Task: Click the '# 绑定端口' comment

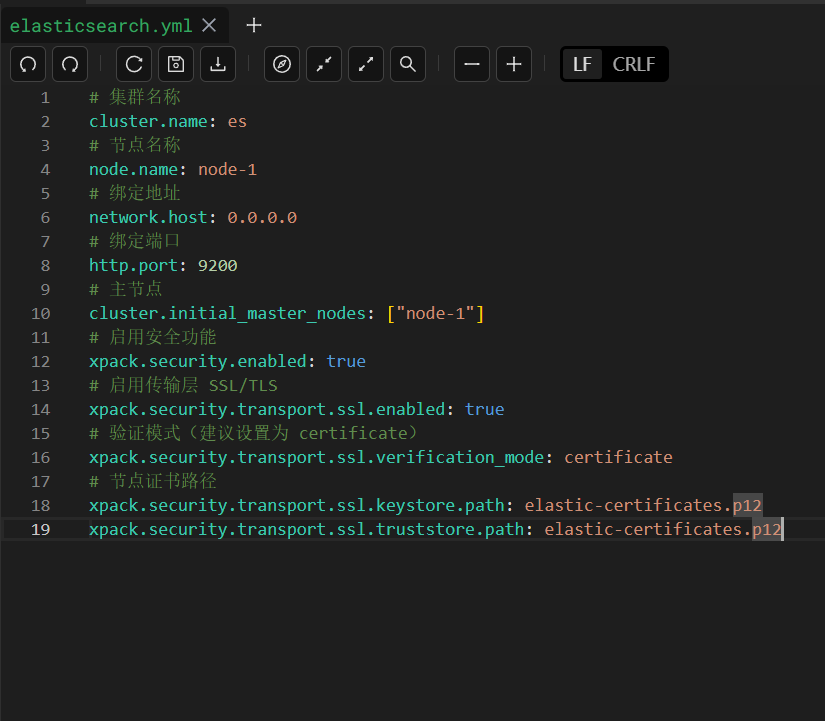Action: pyautogui.click(x=135, y=241)
